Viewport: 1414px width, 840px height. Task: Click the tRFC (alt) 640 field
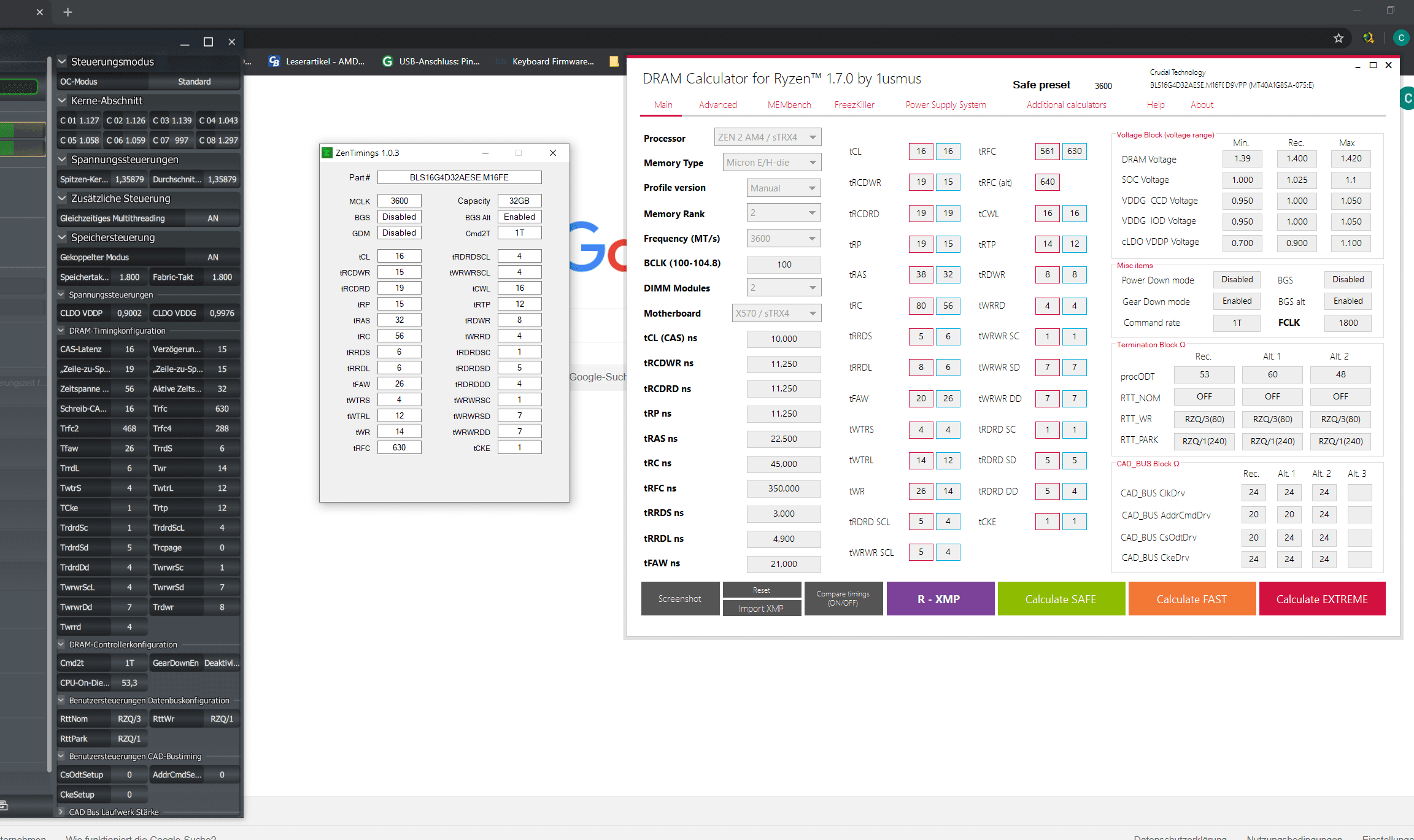1047,182
